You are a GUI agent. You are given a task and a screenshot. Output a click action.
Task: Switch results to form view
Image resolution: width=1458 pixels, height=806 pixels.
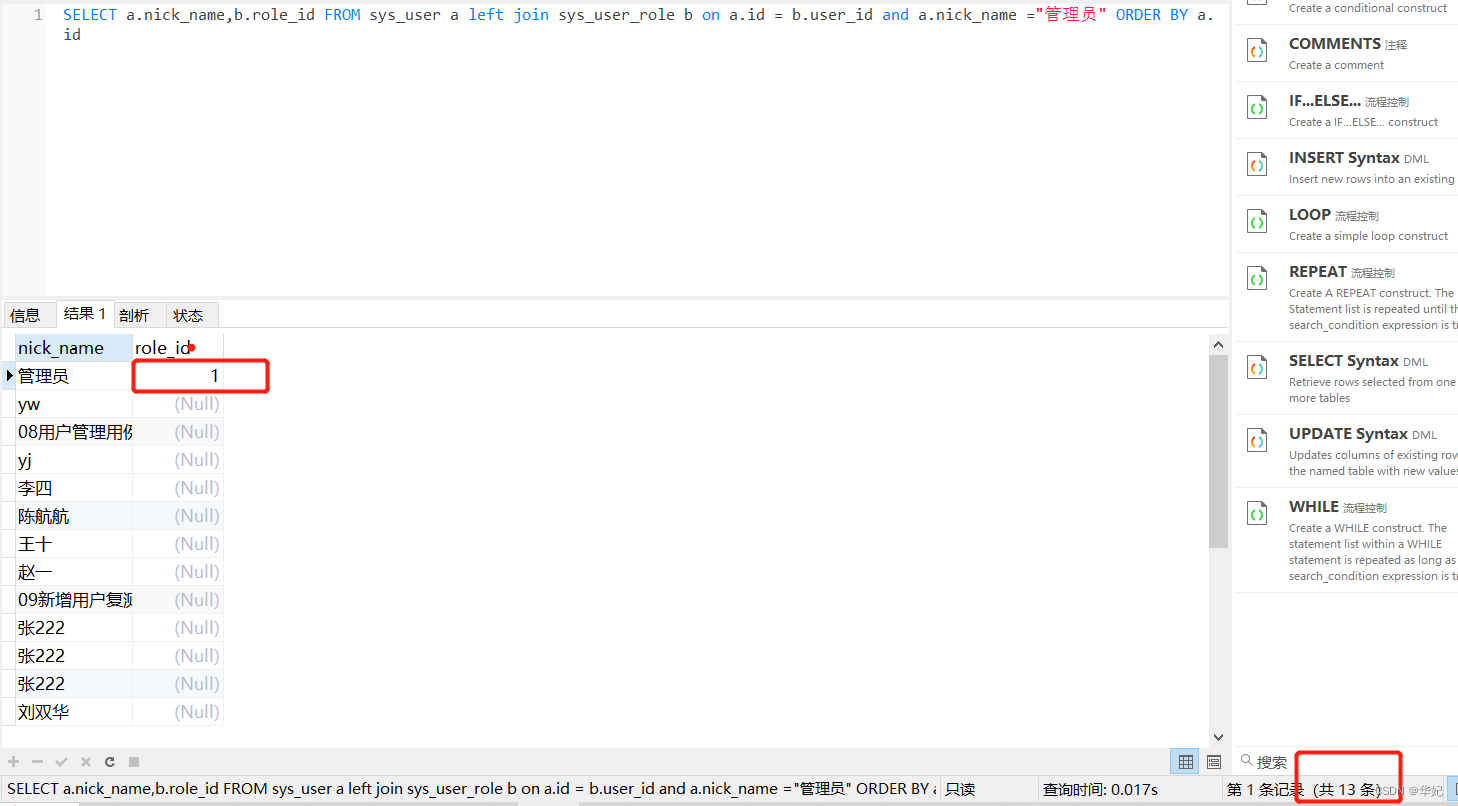click(1214, 762)
